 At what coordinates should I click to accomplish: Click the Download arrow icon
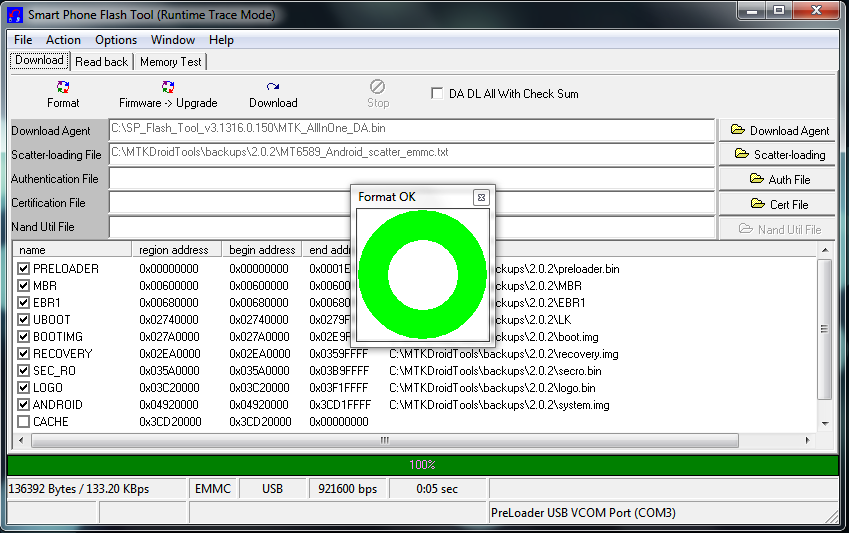tap(273, 87)
